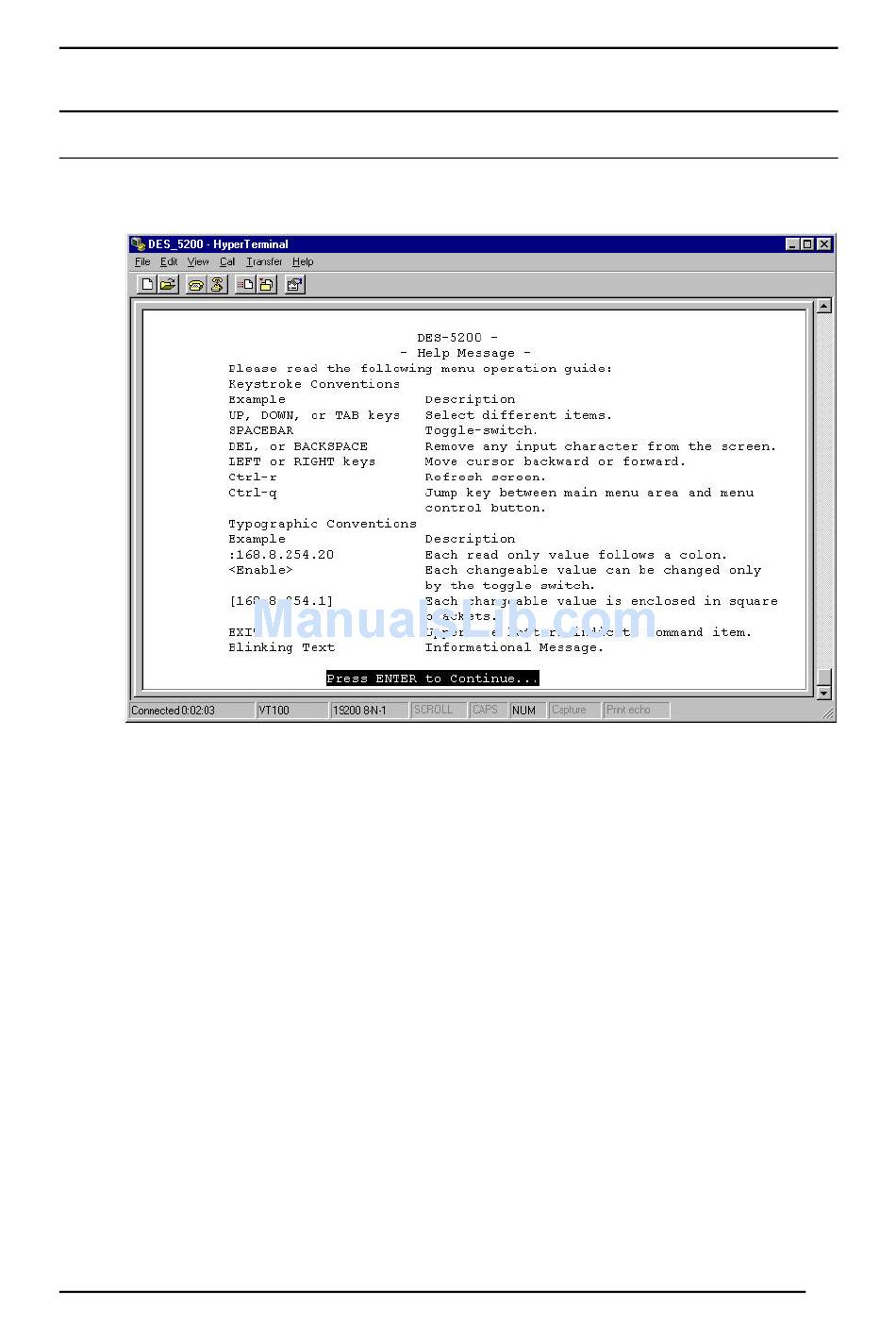Click the window resize grip corner
This screenshot has height=1340, width=896.
click(828, 713)
